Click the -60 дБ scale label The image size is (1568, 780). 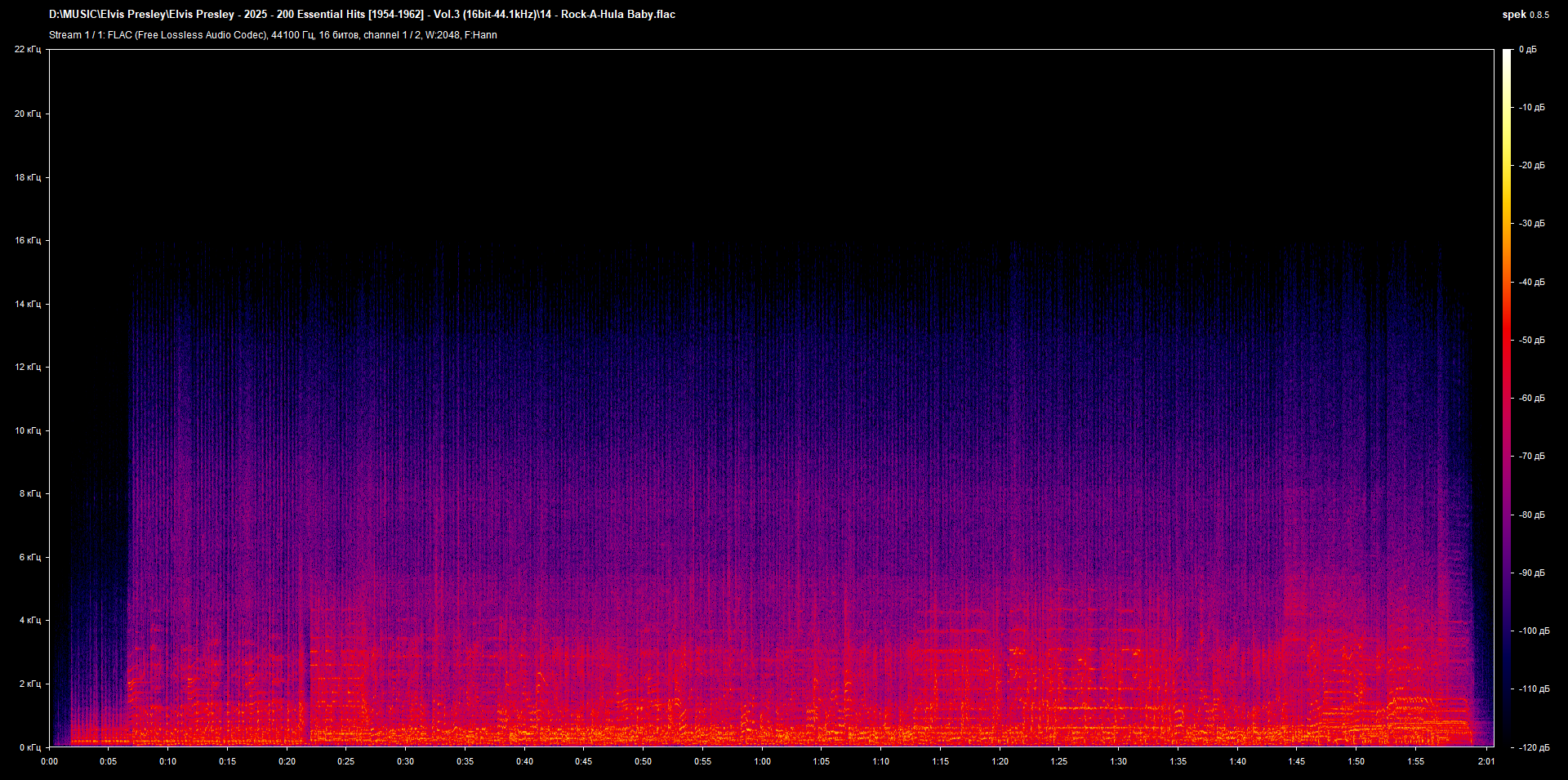point(1531,399)
